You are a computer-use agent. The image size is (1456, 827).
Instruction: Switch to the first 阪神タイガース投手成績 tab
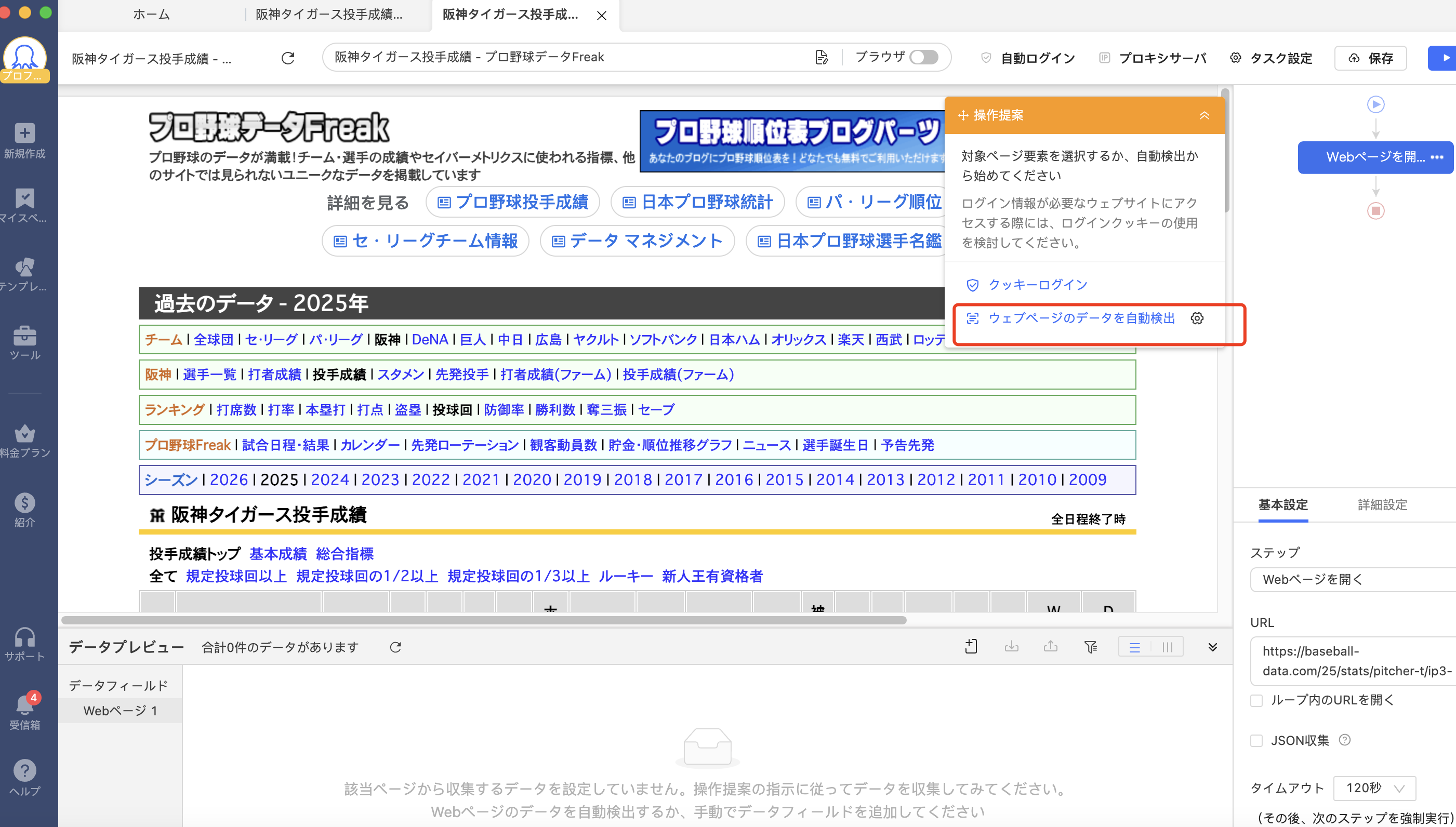tap(329, 14)
